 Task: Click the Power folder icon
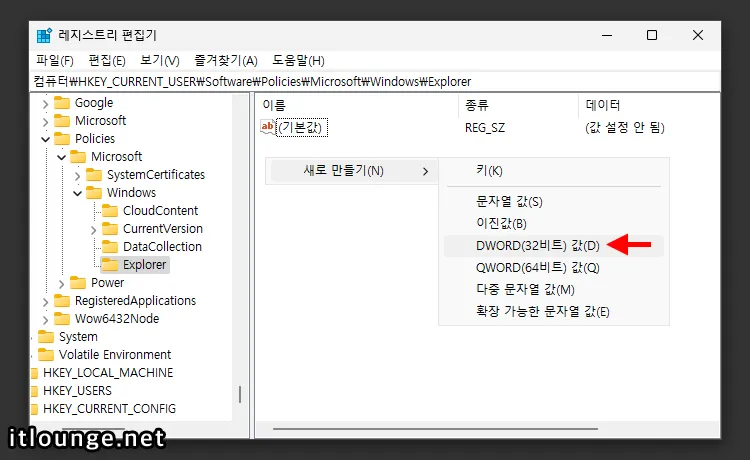[x=78, y=283]
